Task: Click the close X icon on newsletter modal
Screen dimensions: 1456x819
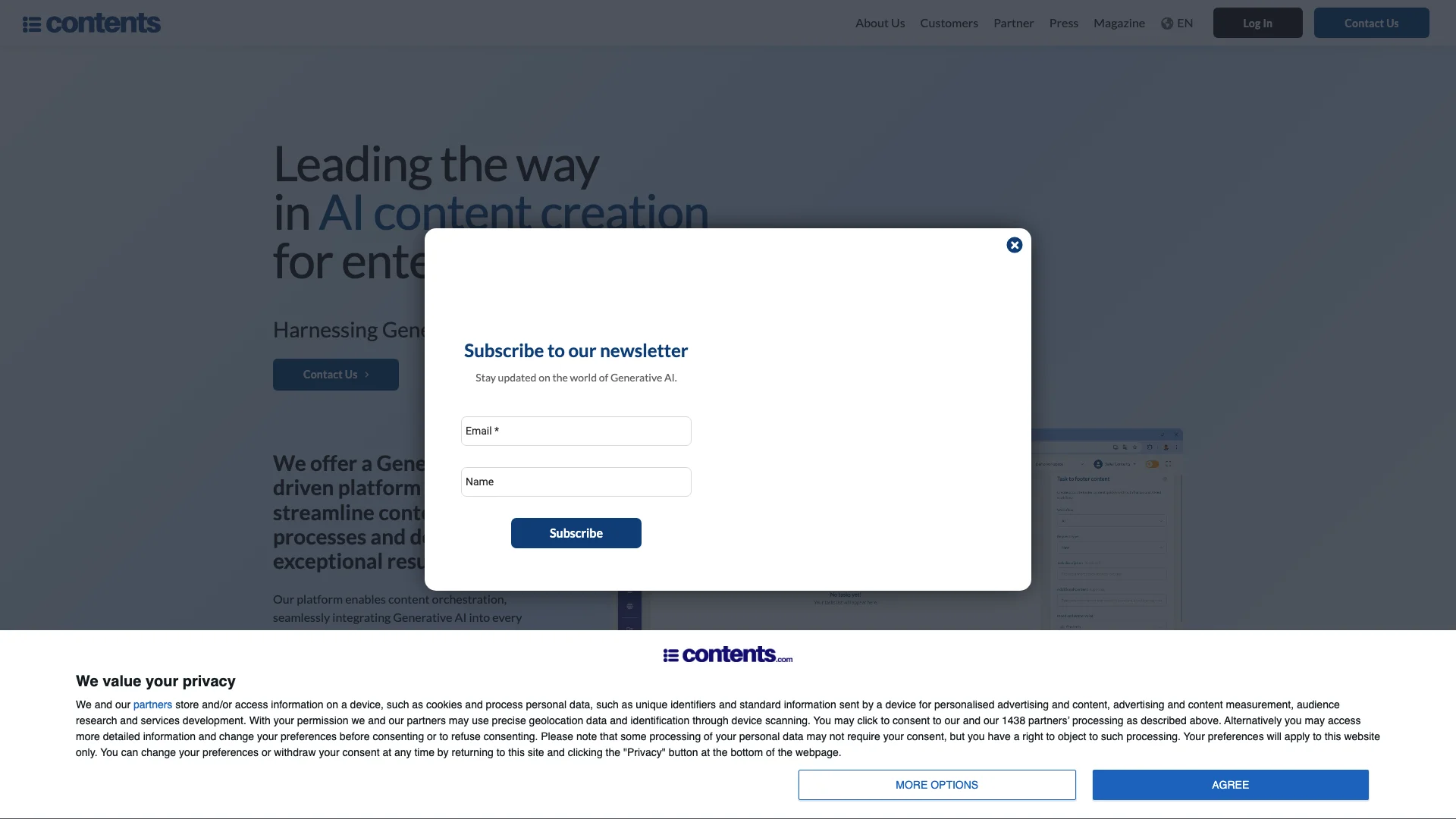Action: [x=1014, y=243]
